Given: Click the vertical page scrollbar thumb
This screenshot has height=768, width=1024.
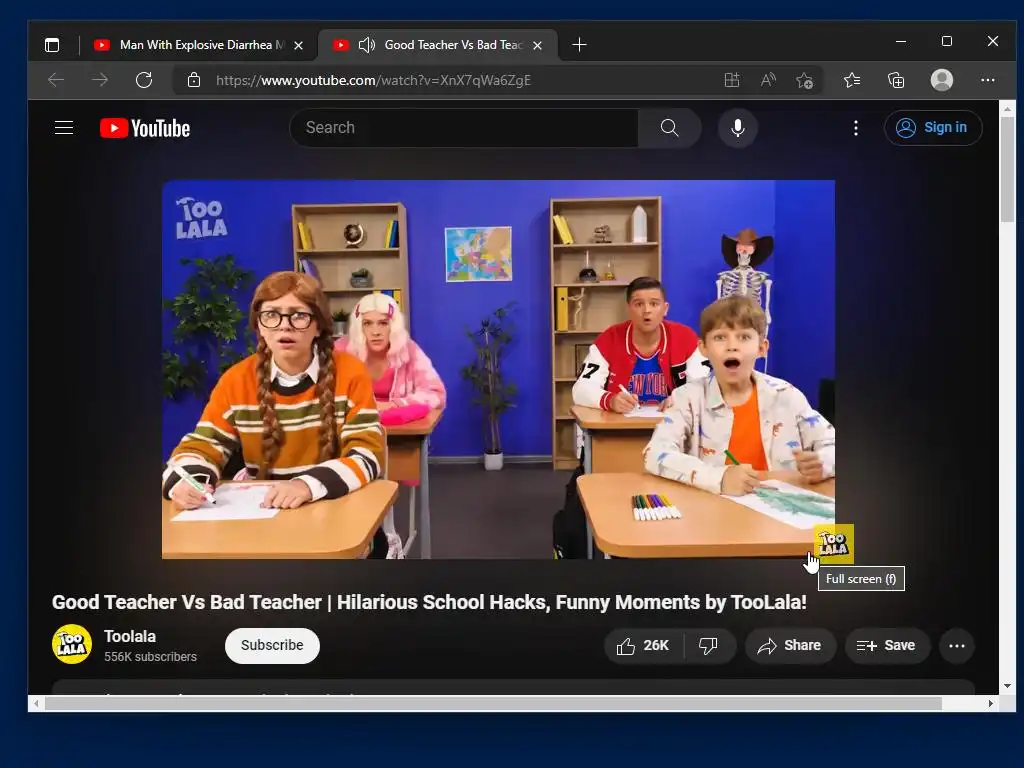Looking at the screenshot, I should click(x=1008, y=170).
